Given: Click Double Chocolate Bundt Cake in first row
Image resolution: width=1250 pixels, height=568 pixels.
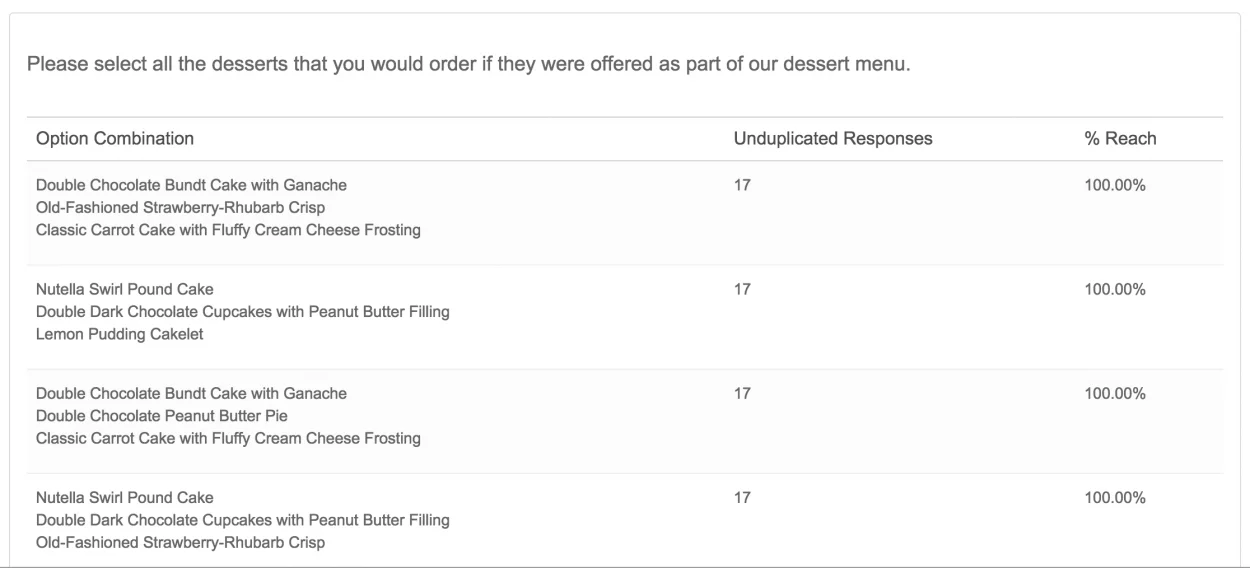Looking at the screenshot, I should pos(191,186).
